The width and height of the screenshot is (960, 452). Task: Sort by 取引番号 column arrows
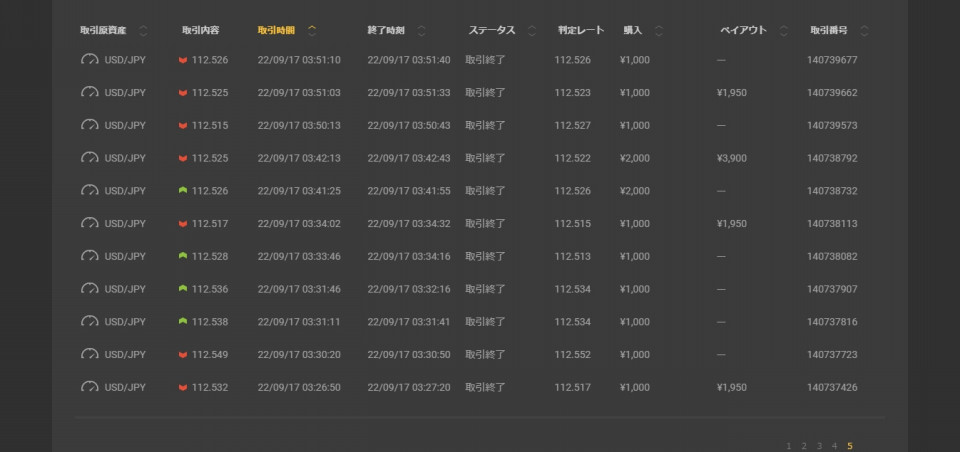(x=864, y=31)
